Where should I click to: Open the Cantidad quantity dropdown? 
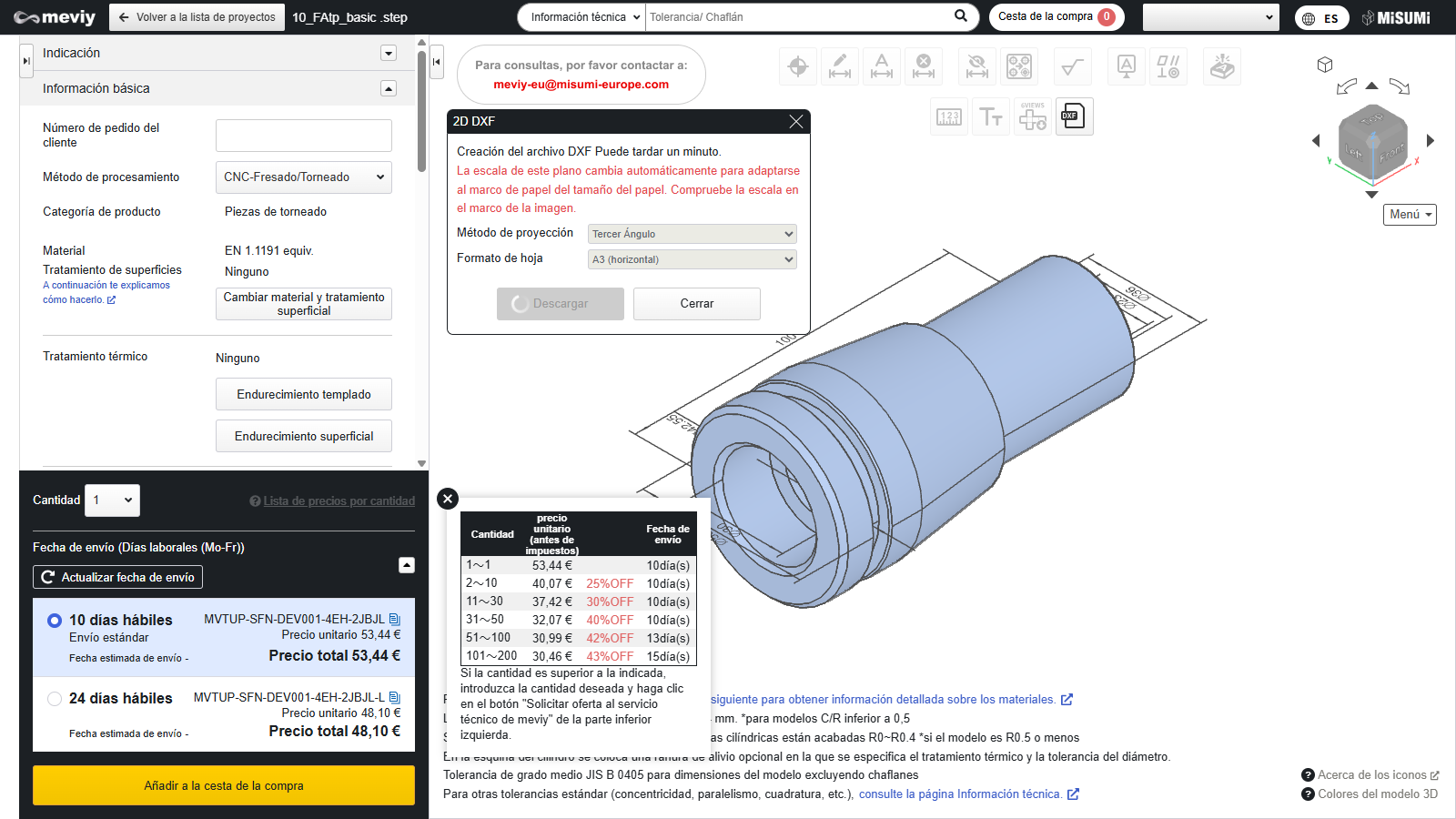pos(113,500)
